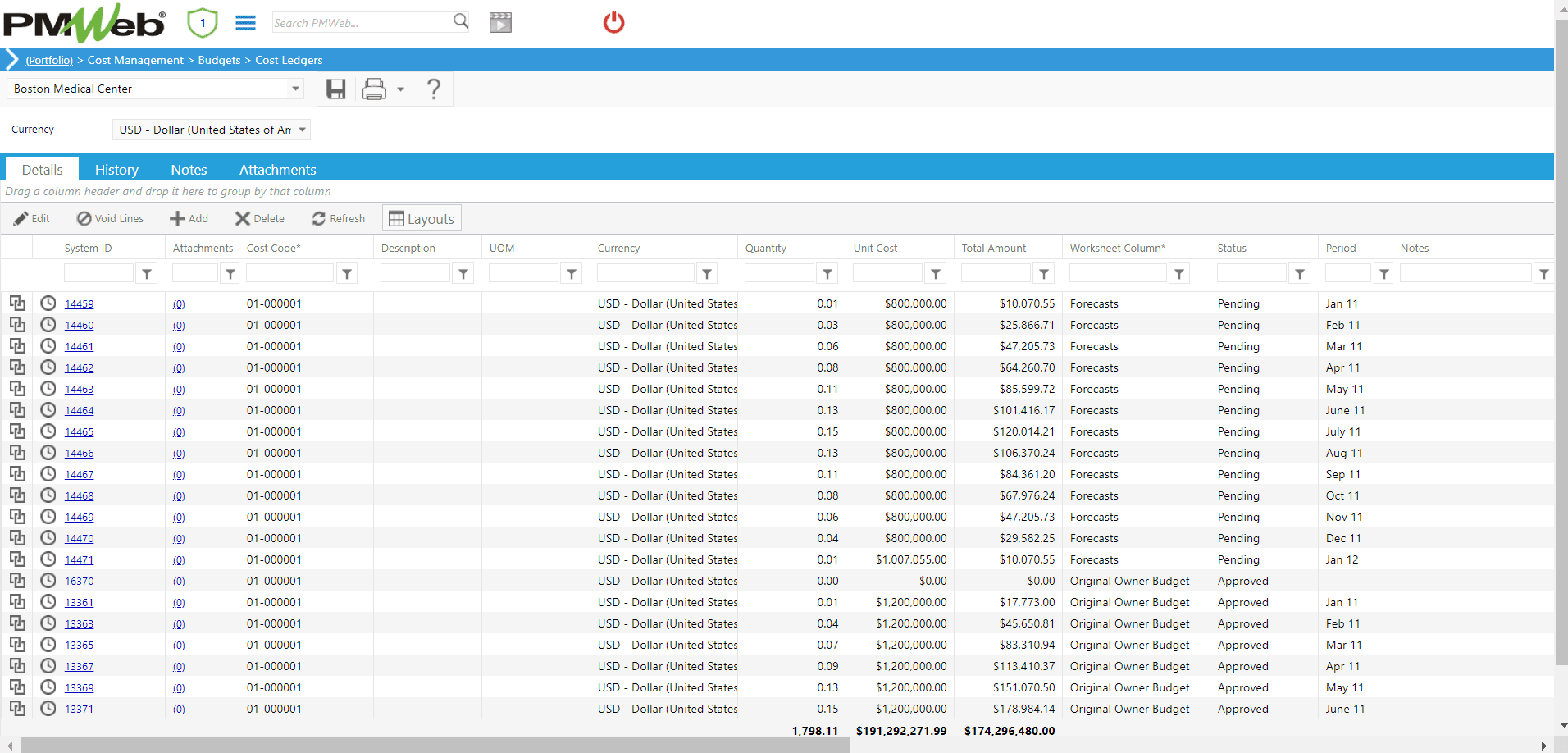This screenshot has width=1568, height=753.
Task: Click the search magnifier icon
Action: (x=461, y=21)
